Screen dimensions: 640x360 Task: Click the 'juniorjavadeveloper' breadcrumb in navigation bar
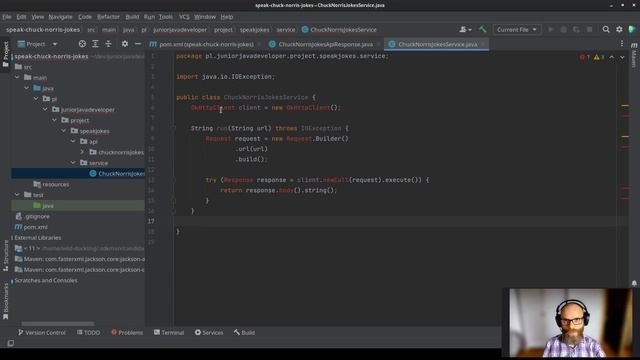pyautogui.click(x=180, y=29)
